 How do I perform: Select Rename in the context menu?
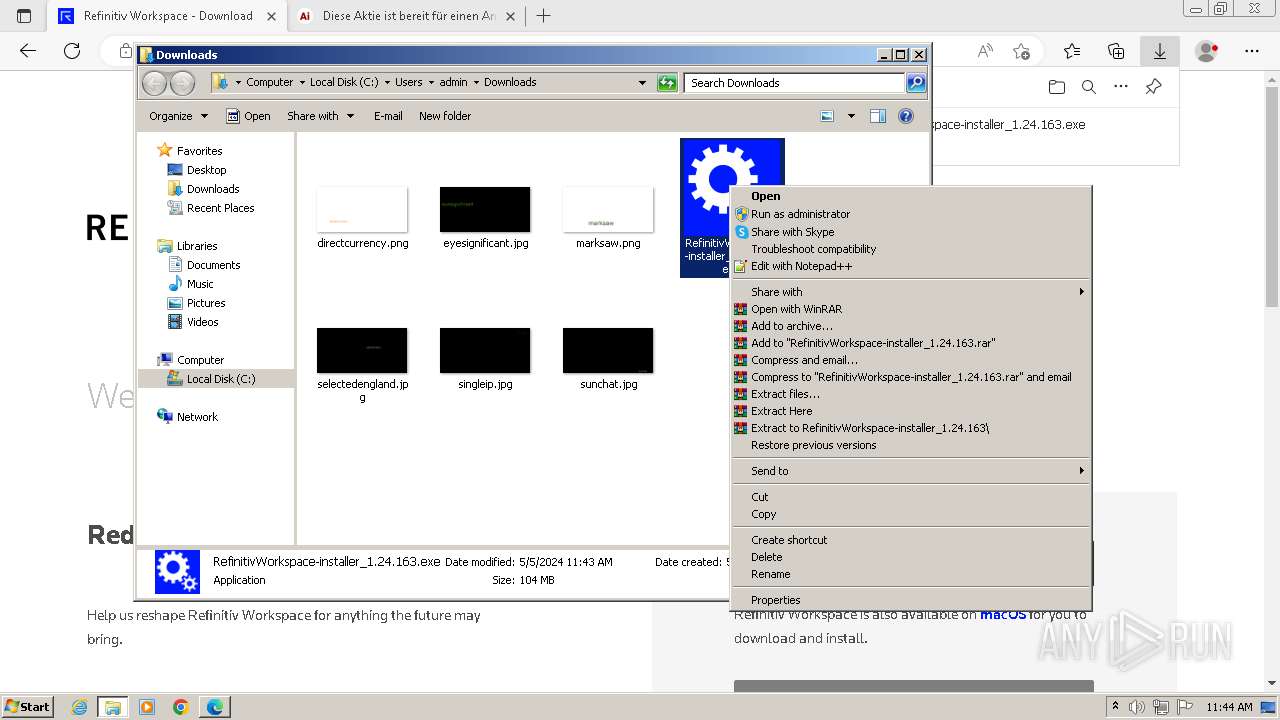point(911,574)
